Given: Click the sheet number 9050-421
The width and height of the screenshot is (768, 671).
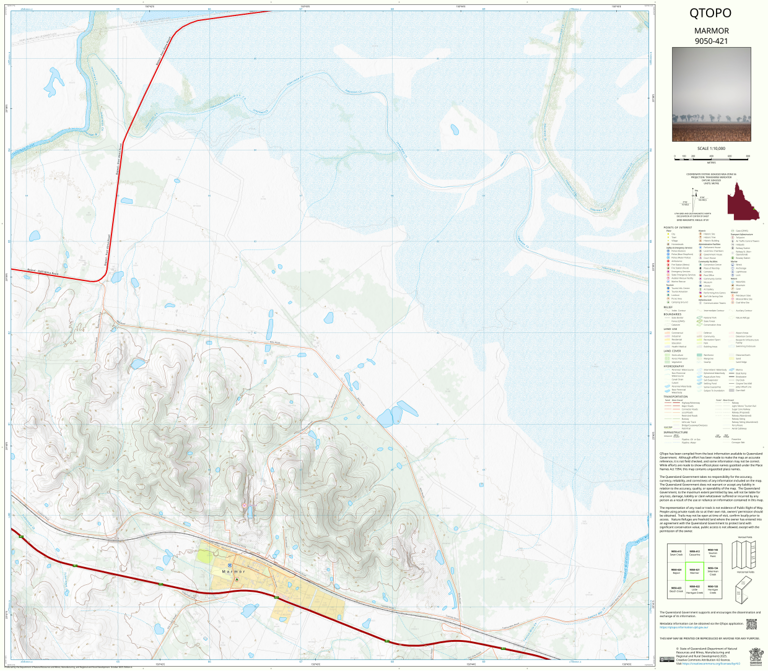Looking at the screenshot, I should (711, 41).
